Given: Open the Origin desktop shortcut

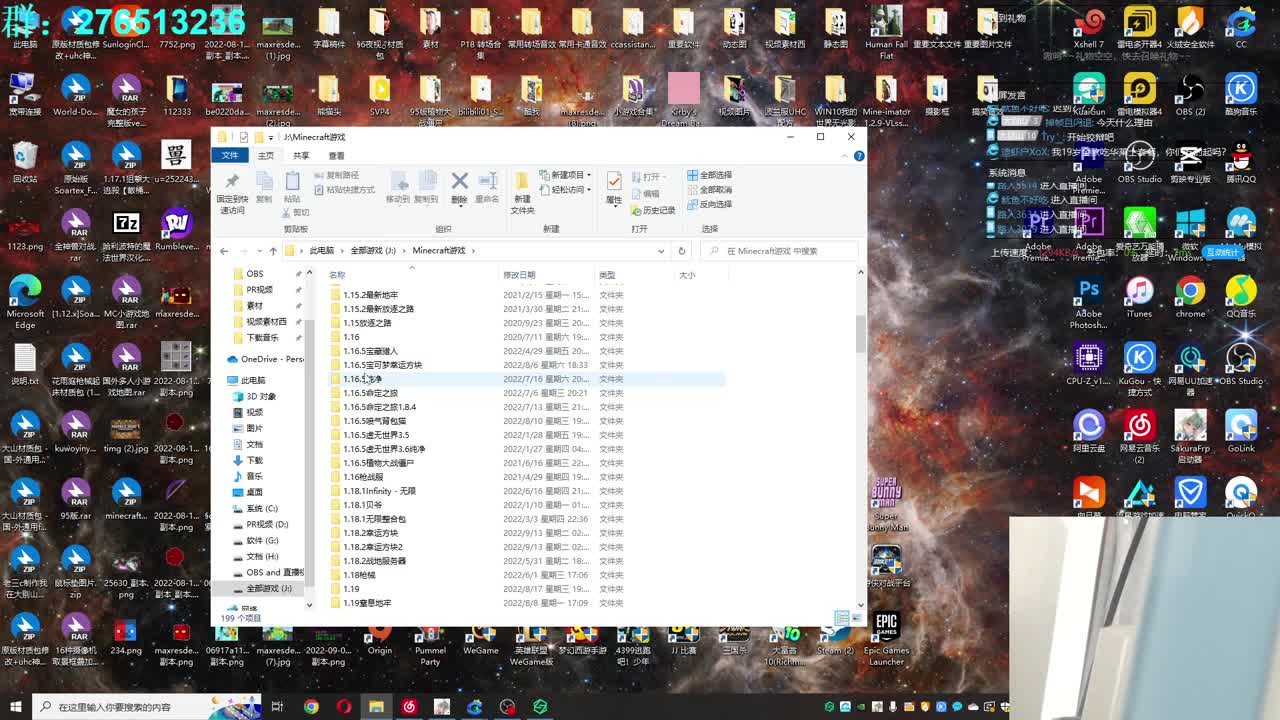Looking at the screenshot, I should coord(379,641).
